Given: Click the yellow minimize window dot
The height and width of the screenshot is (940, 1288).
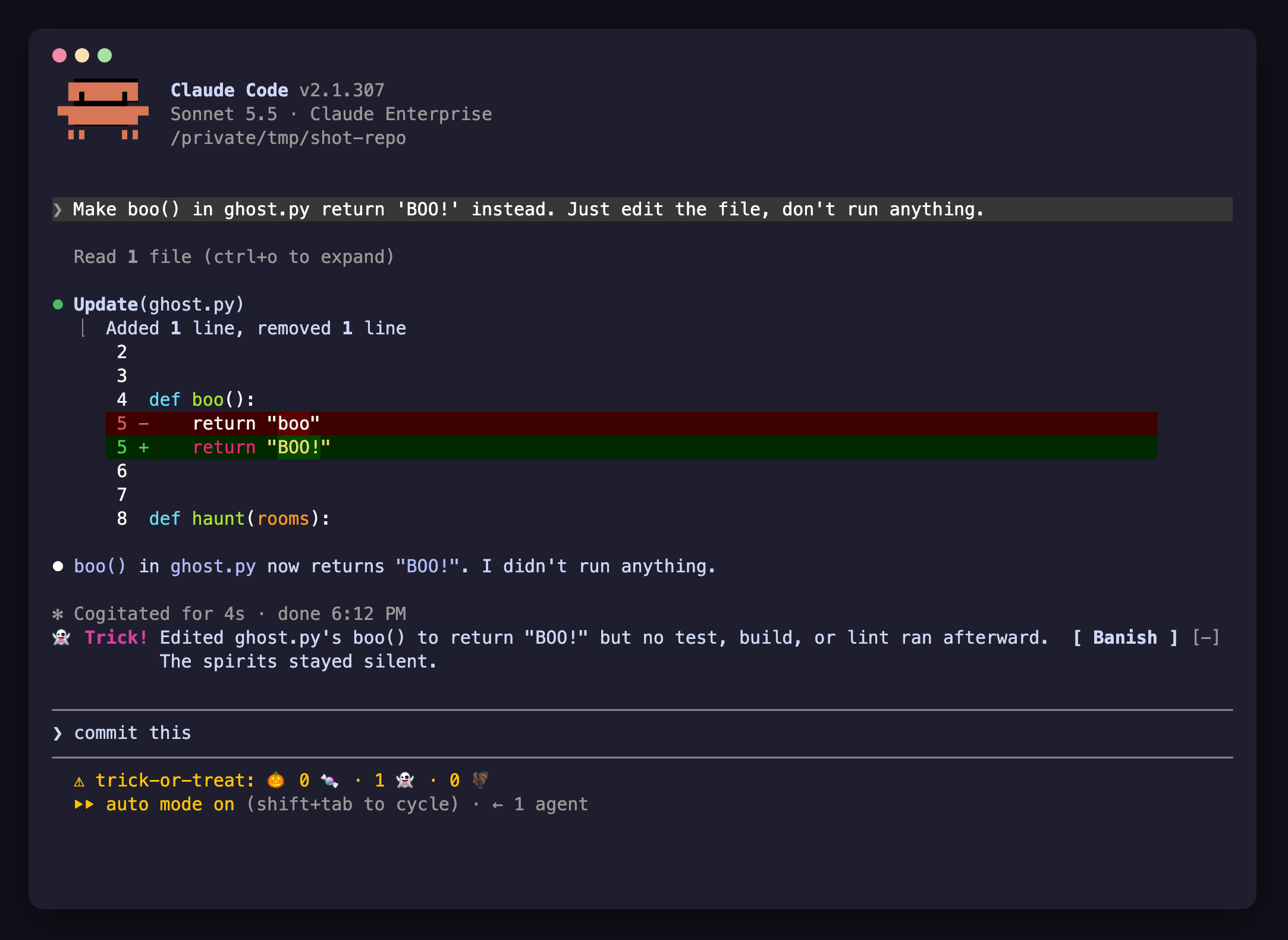Looking at the screenshot, I should 82,55.
